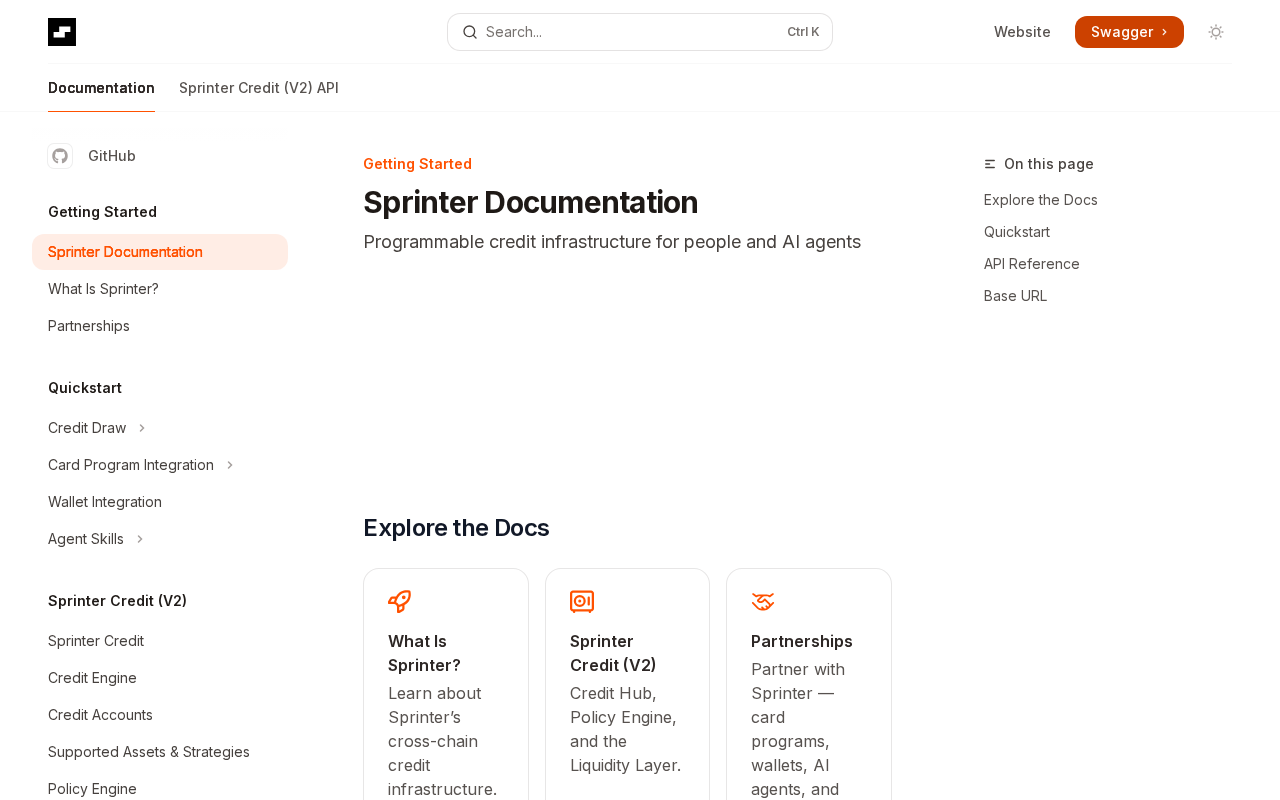1280x800 pixels.
Task: Click the Getting Started breadcrumb above title
Action: (417, 164)
